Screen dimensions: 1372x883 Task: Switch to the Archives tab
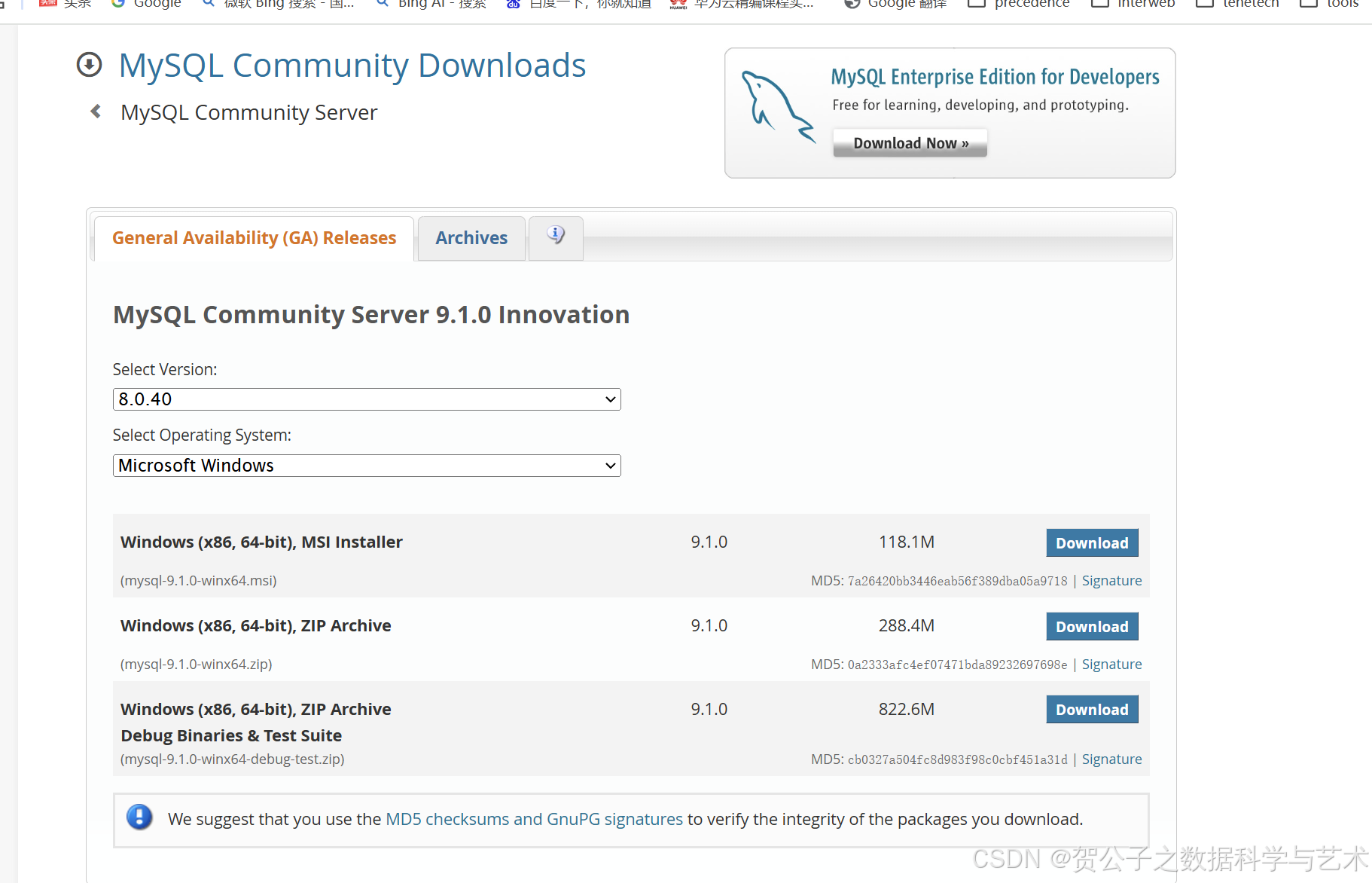tap(471, 238)
